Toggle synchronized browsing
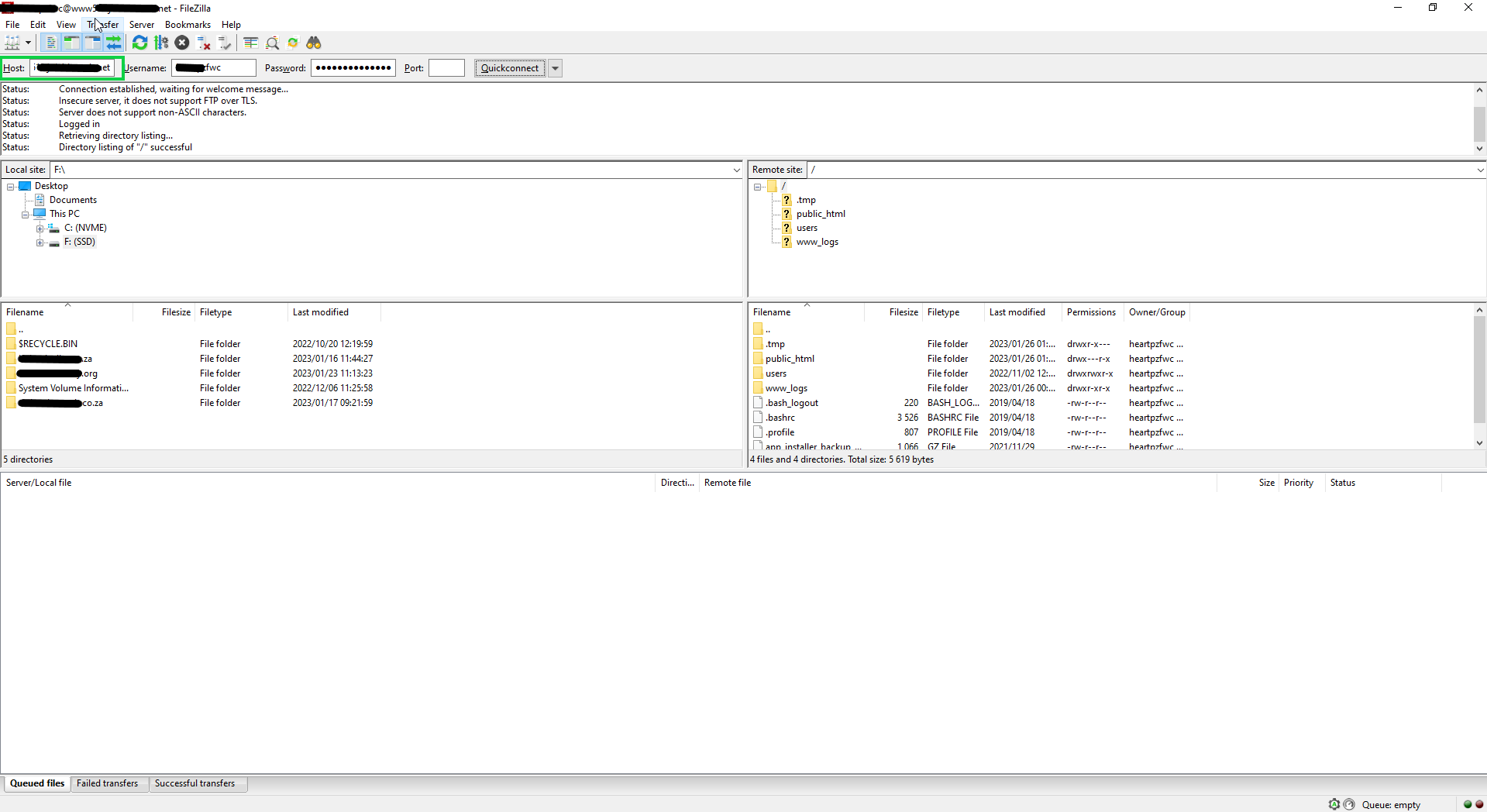This screenshot has height=812, width=1487. (293, 43)
